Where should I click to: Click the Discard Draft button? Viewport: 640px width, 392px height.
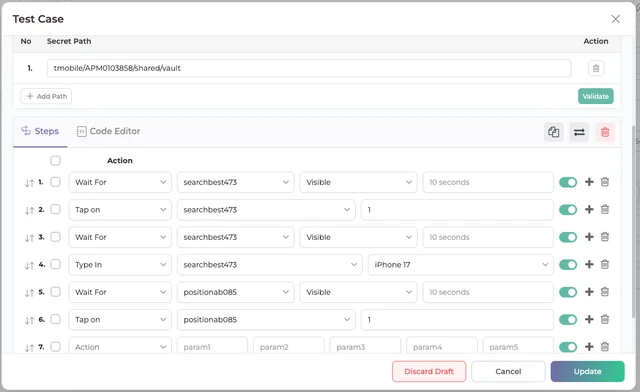[429, 371]
